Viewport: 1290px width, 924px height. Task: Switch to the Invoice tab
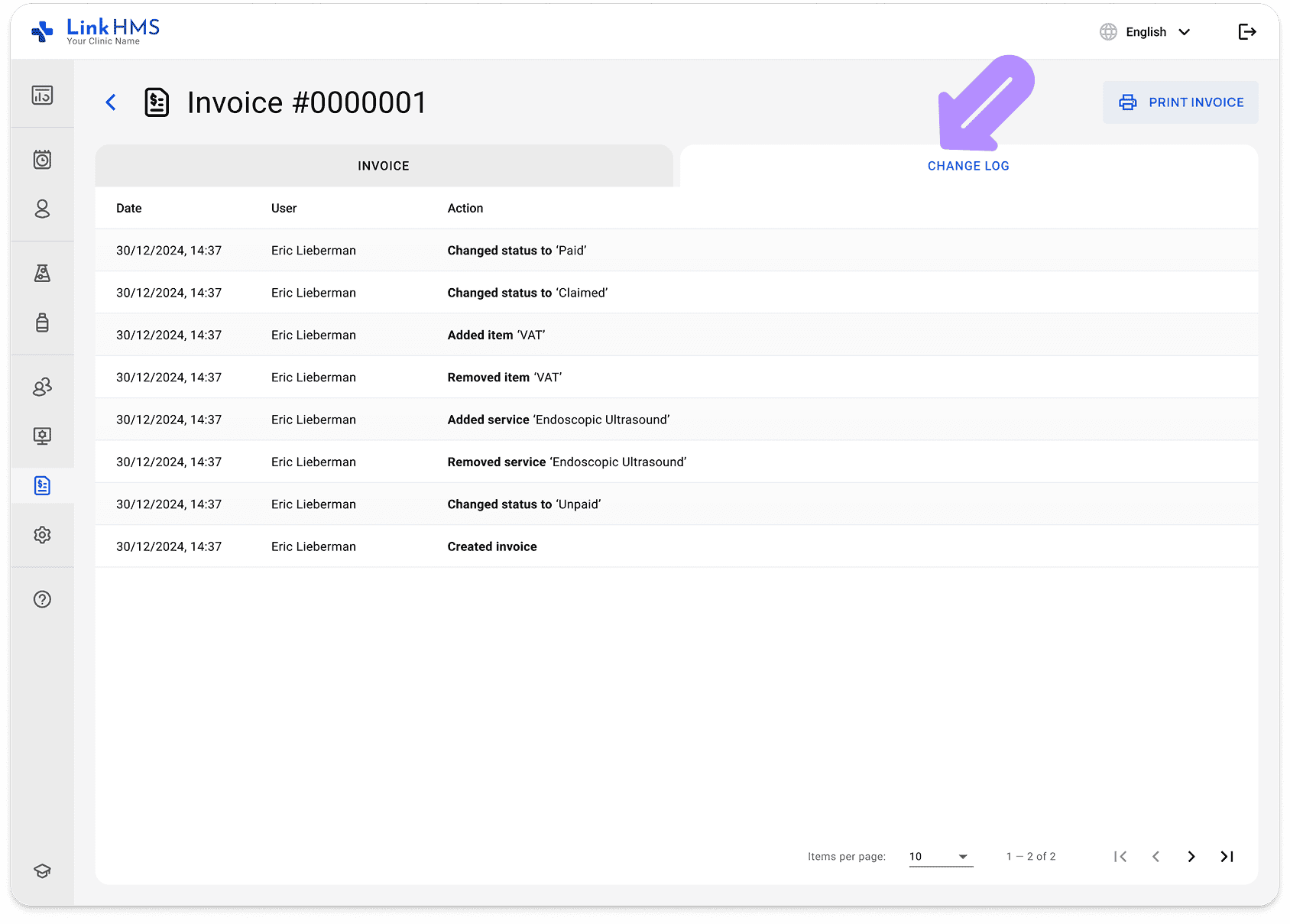pos(383,165)
